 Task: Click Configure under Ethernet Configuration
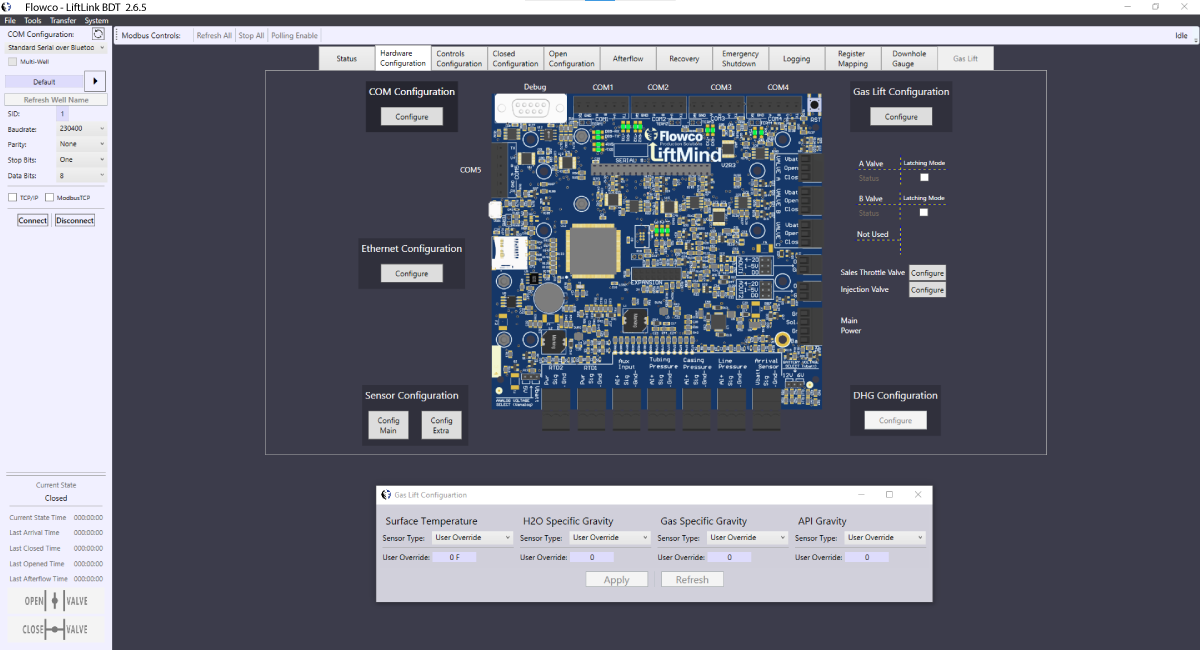click(x=411, y=273)
